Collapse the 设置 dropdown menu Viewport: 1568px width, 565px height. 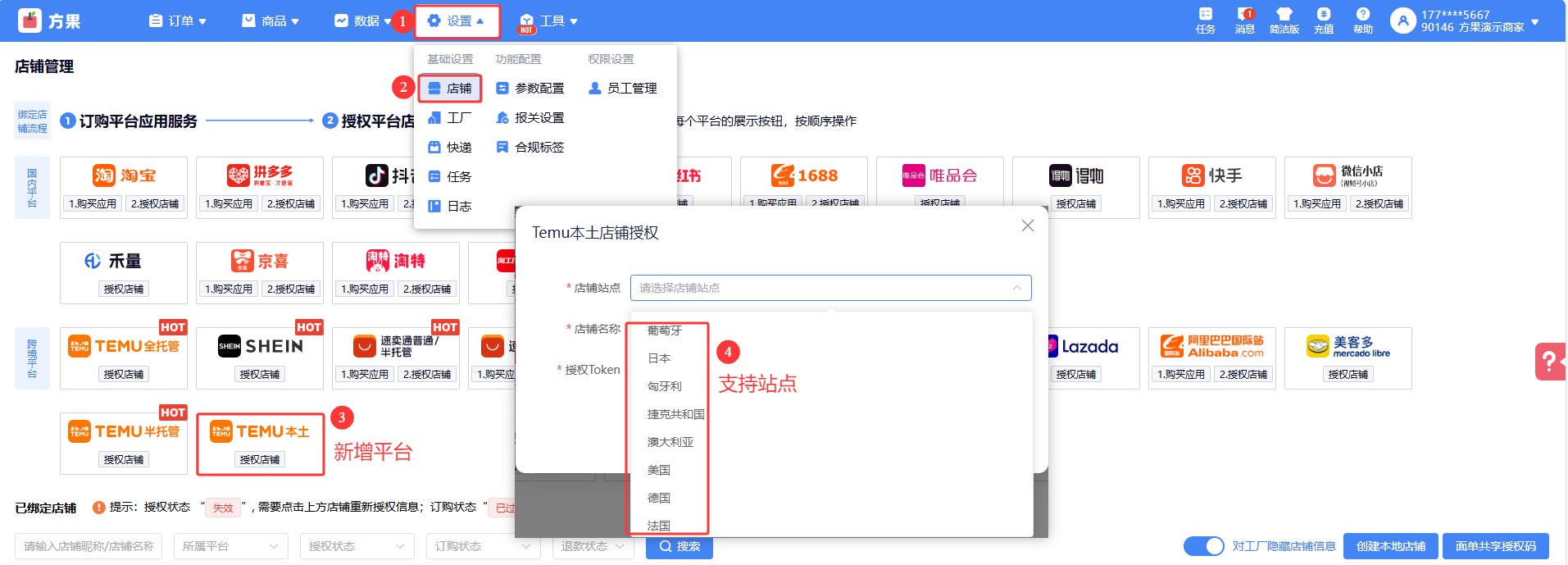click(x=457, y=21)
